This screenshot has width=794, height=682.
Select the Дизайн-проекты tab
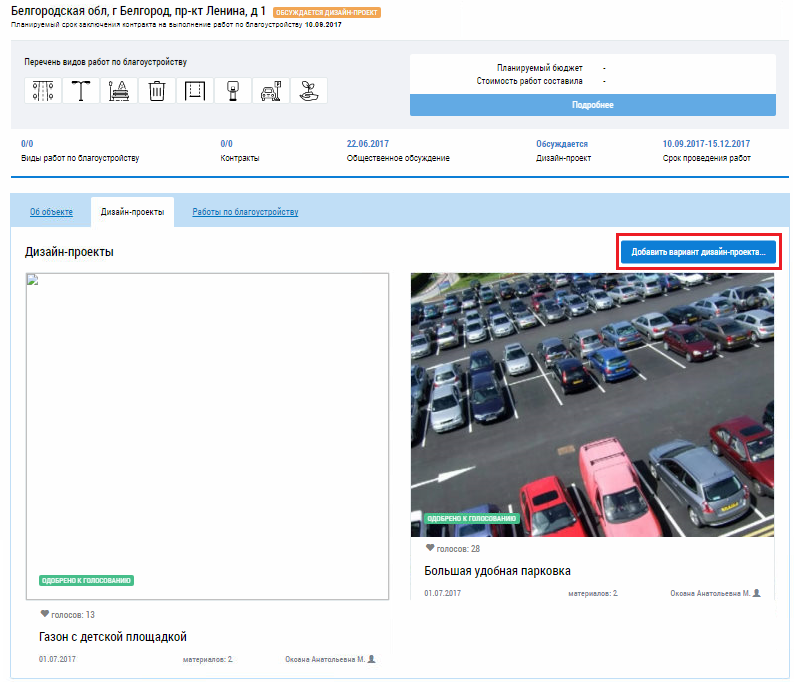[132, 212]
